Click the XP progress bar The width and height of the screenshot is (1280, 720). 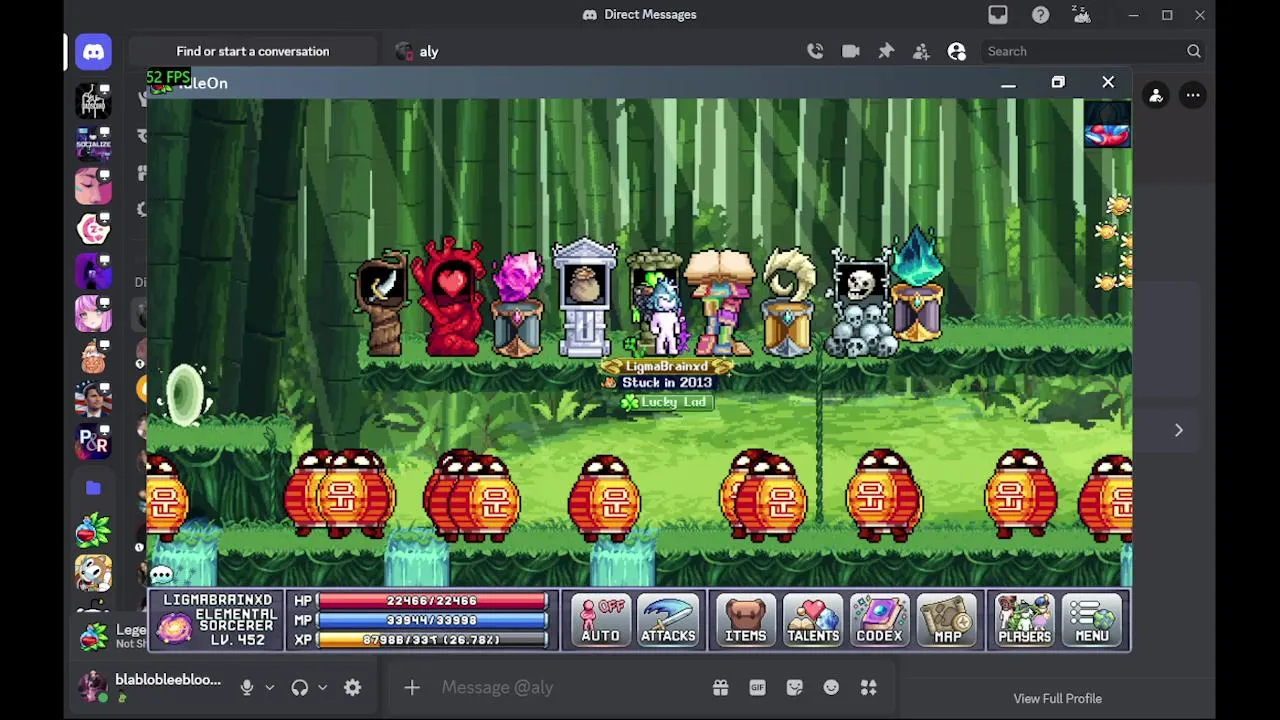432,639
